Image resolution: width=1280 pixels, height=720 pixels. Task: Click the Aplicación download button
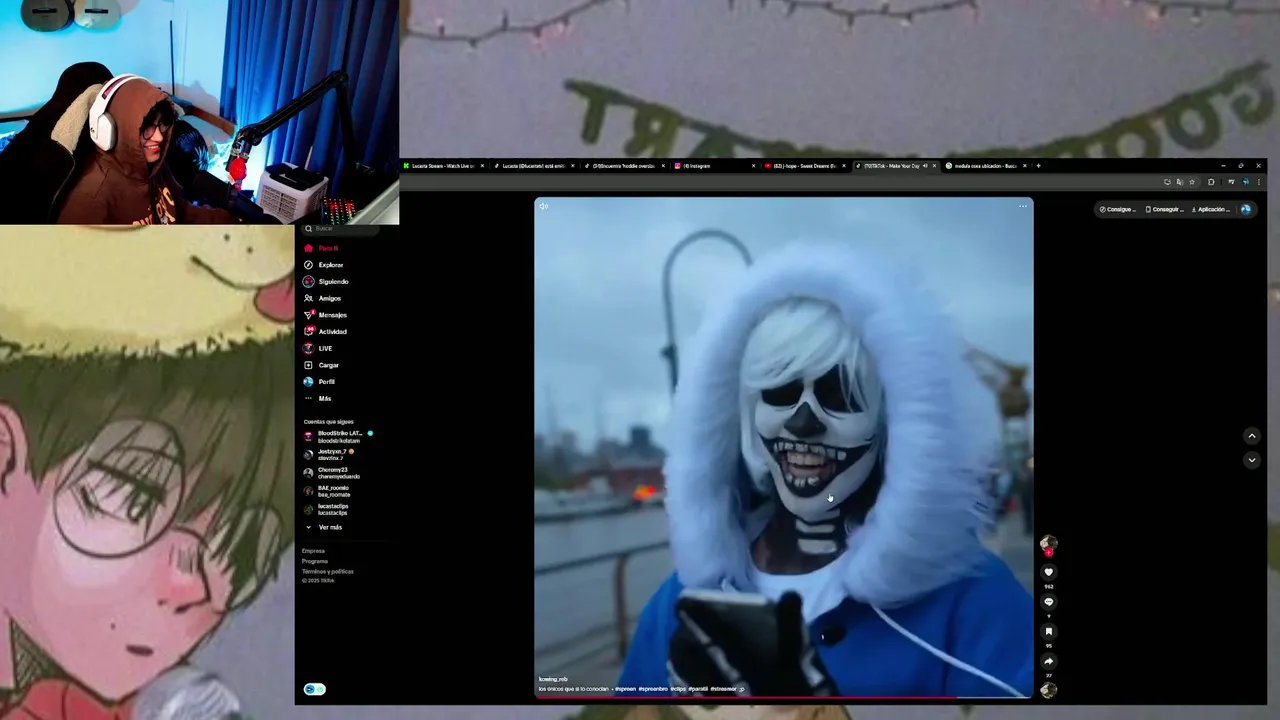[1212, 209]
